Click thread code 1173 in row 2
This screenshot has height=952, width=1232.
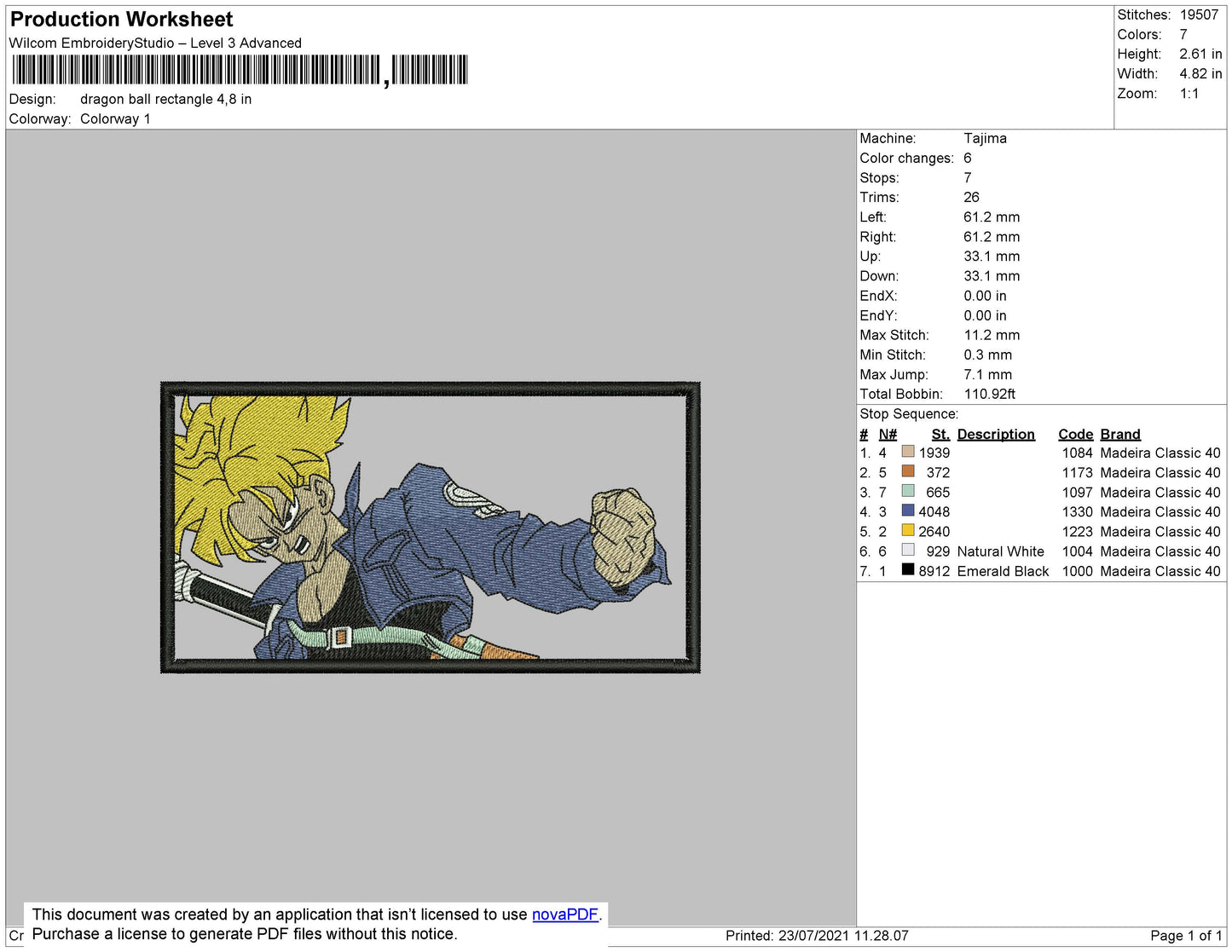tap(1077, 473)
